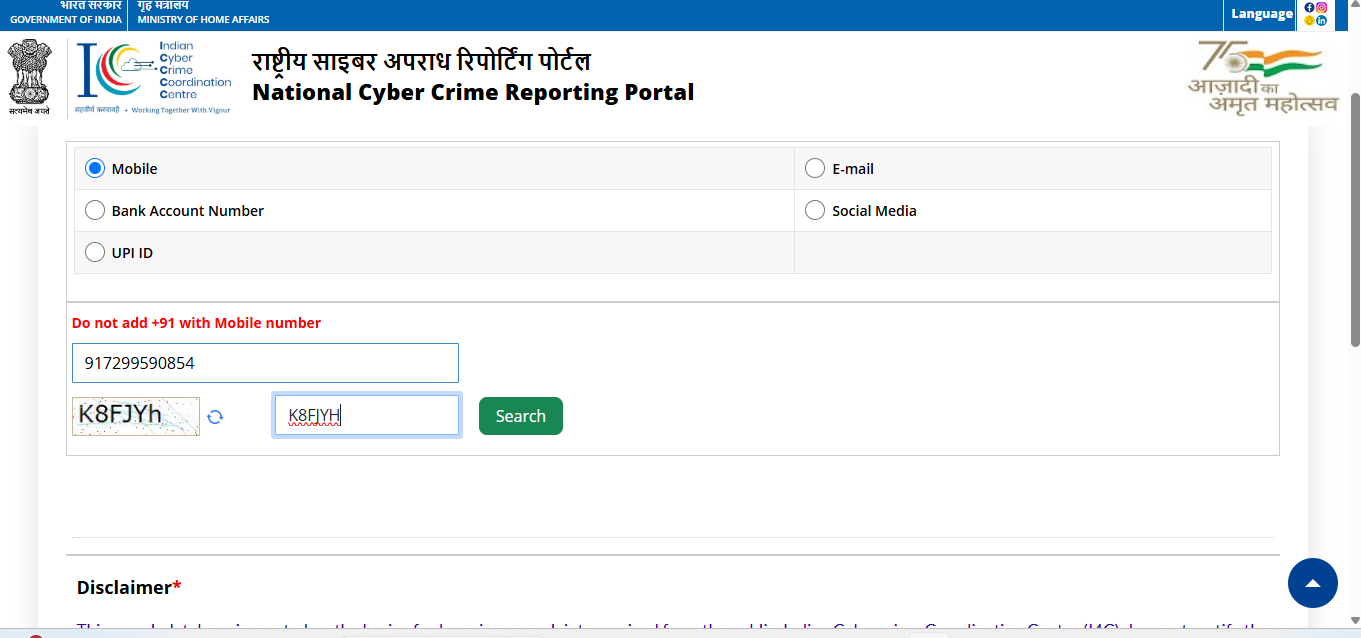
Task: Click the CAPTCHA text entry field
Action: pyautogui.click(x=367, y=416)
